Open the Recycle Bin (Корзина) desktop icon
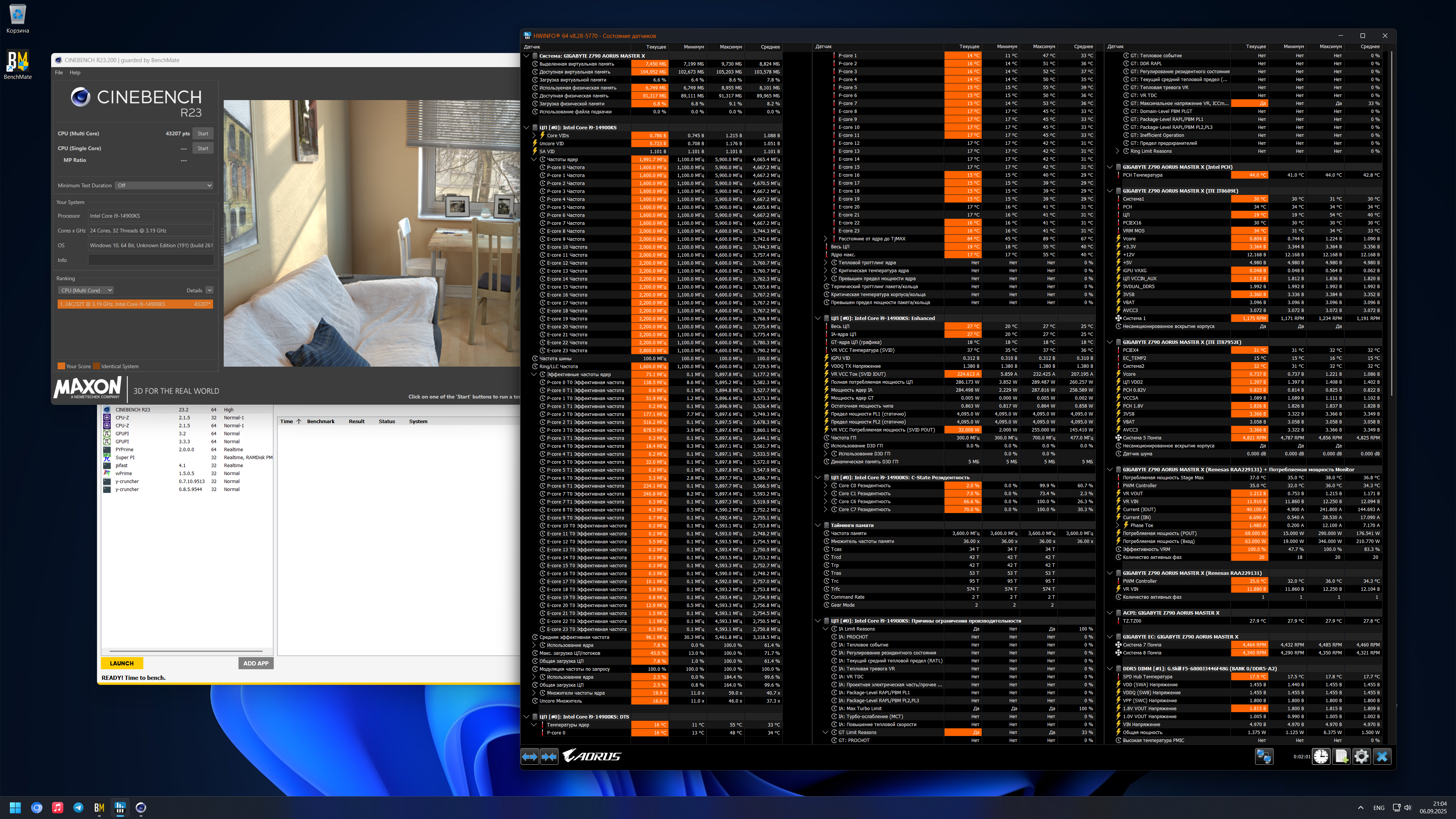The width and height of the screenshot is (1456, 819). click(17, 19)
